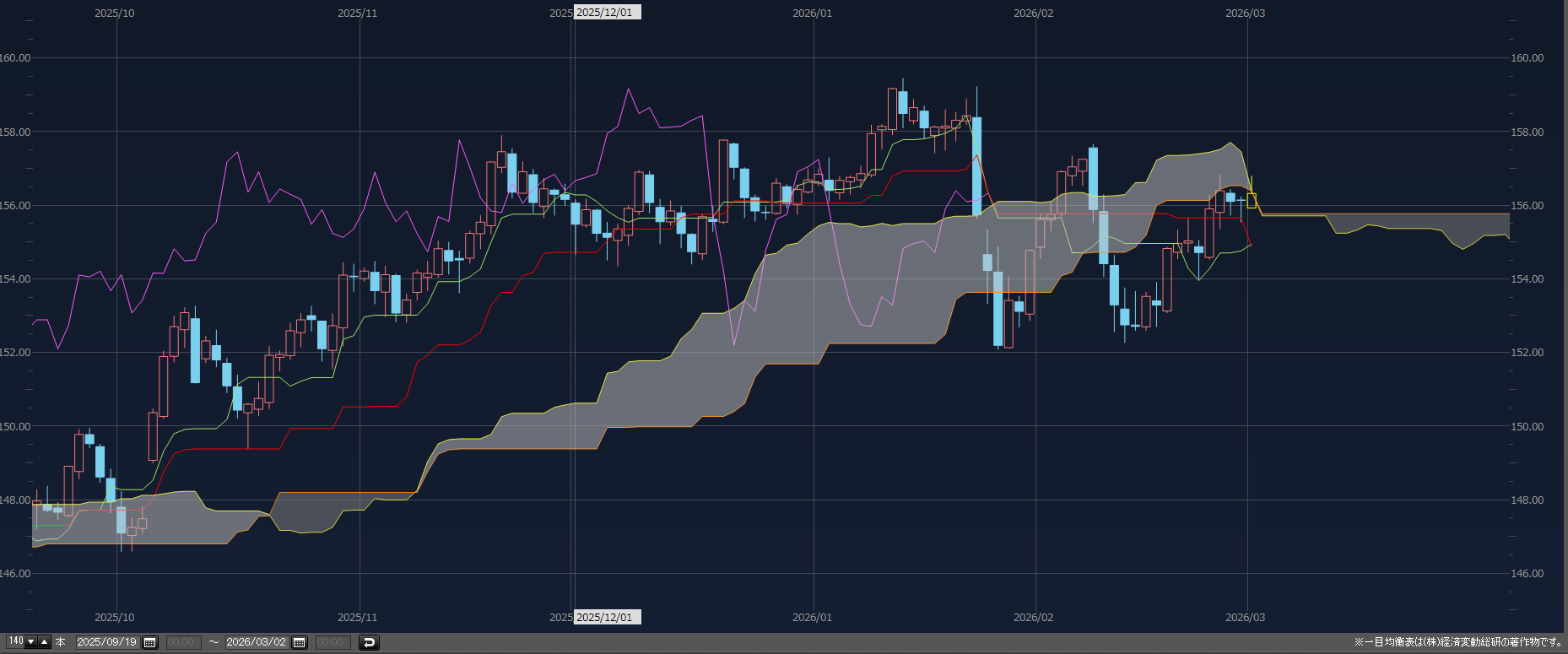This screenshot has height=654, width=1568.
Task: Click the start time 00:00 field
Action: pyautogui.click(x=181, y=642)
